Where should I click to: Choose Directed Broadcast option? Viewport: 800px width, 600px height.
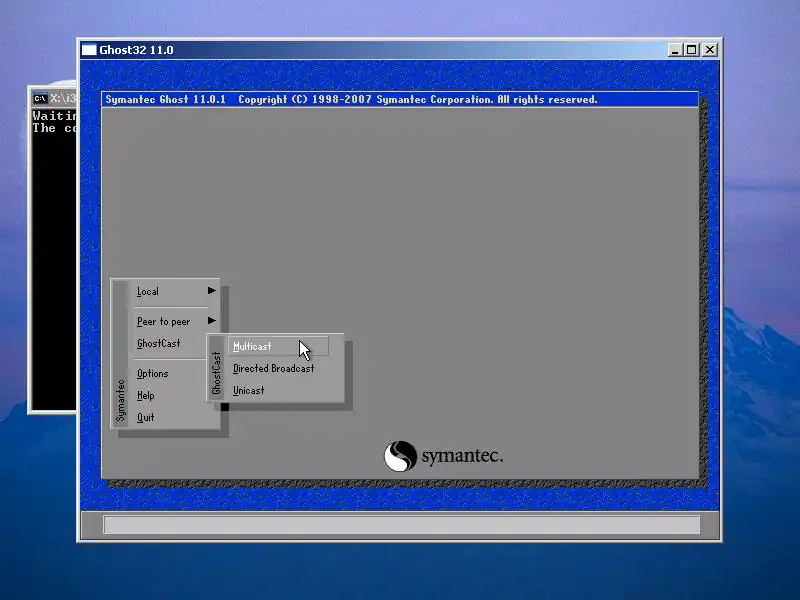[273, 368]
